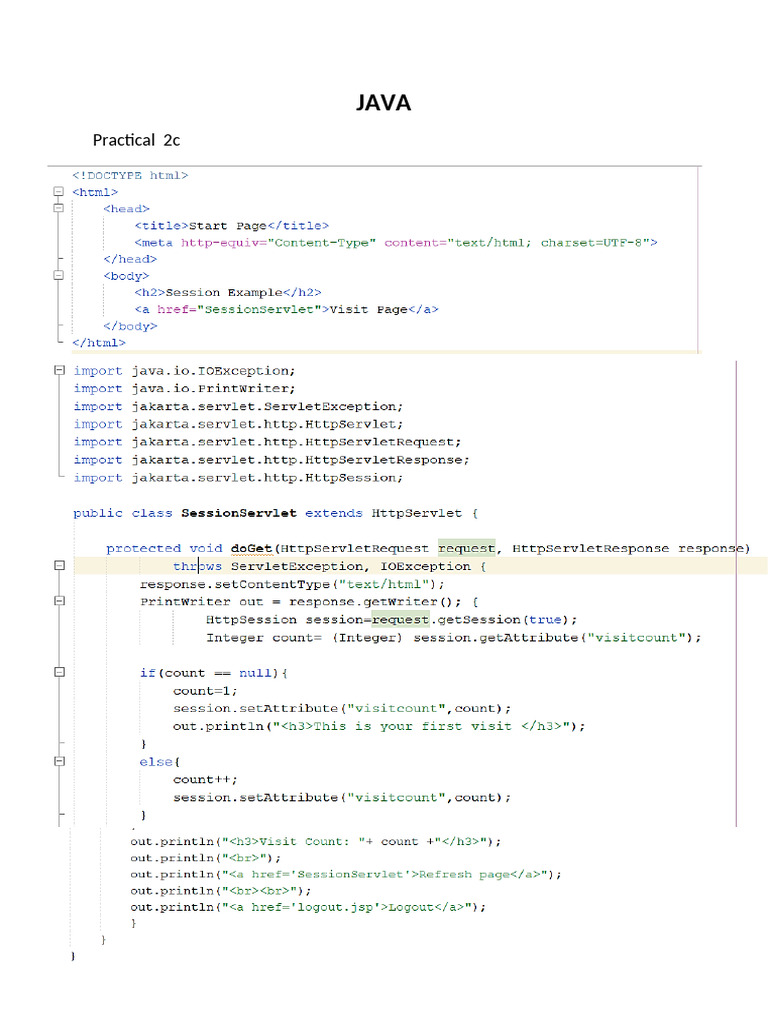Click the count++ statement
Image resolution: width=768 pixels, height=1024 pixels.
tap(205, 780)
